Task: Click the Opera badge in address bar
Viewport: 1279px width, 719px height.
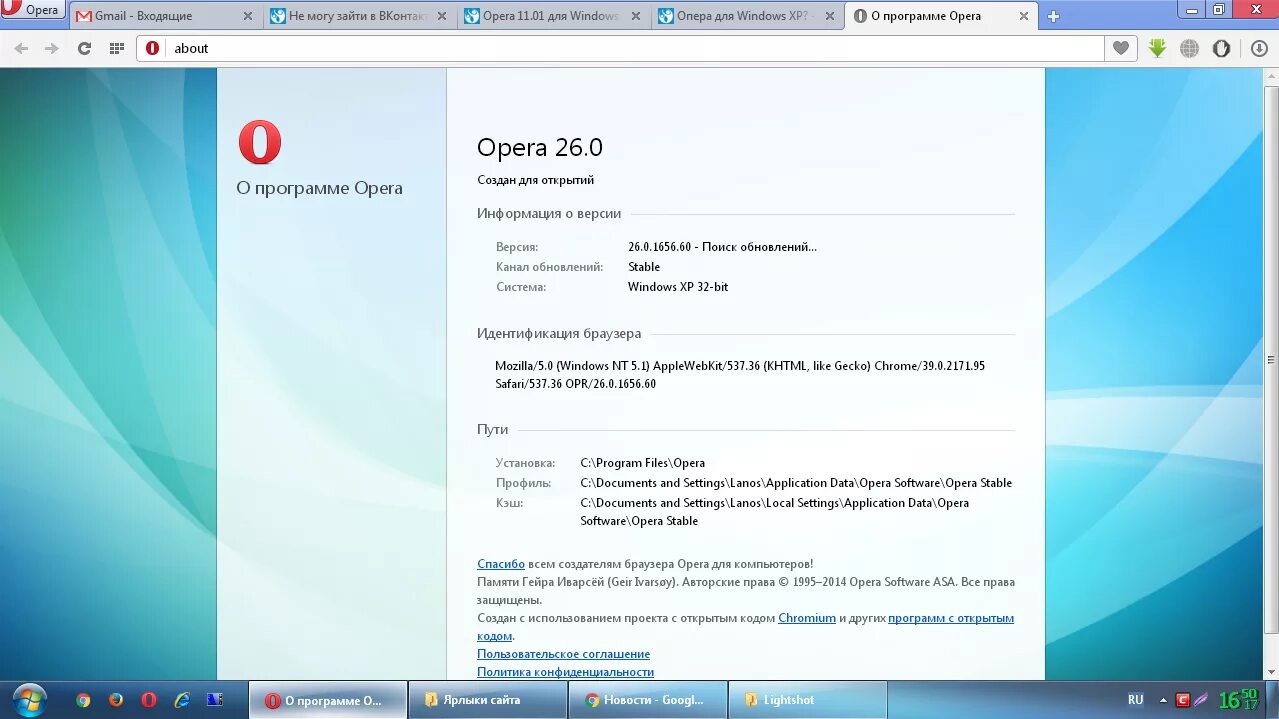Action: click(x=152, y=48)
